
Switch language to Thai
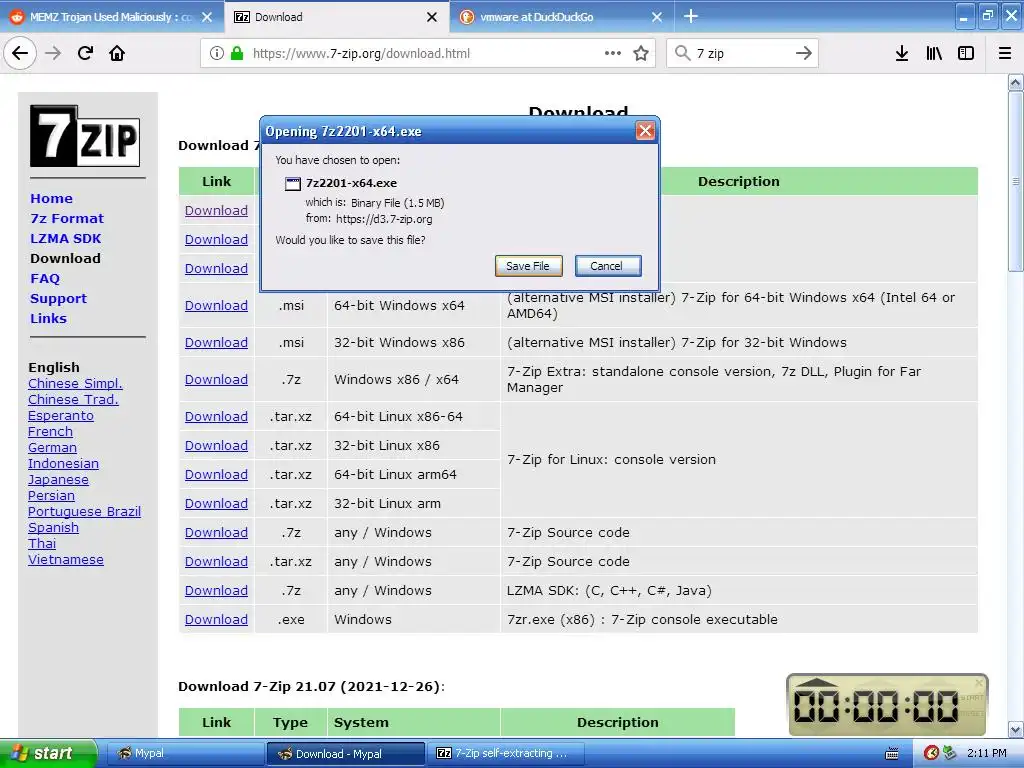(x=42, y=543)
